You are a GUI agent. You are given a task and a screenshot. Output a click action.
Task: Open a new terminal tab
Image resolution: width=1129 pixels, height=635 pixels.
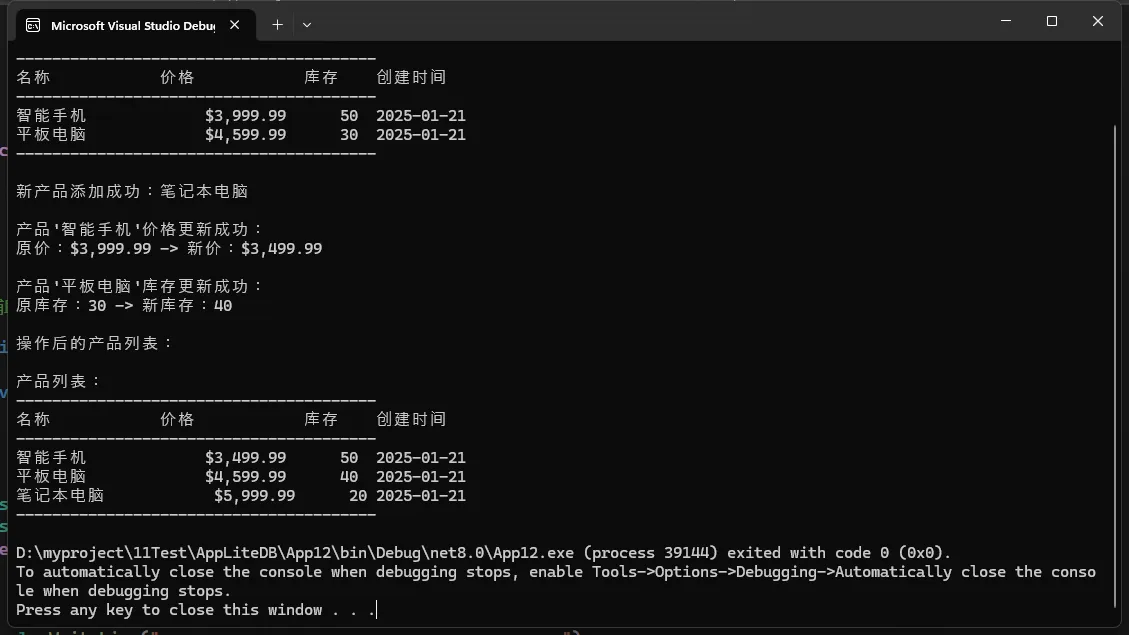coord(277,25)
